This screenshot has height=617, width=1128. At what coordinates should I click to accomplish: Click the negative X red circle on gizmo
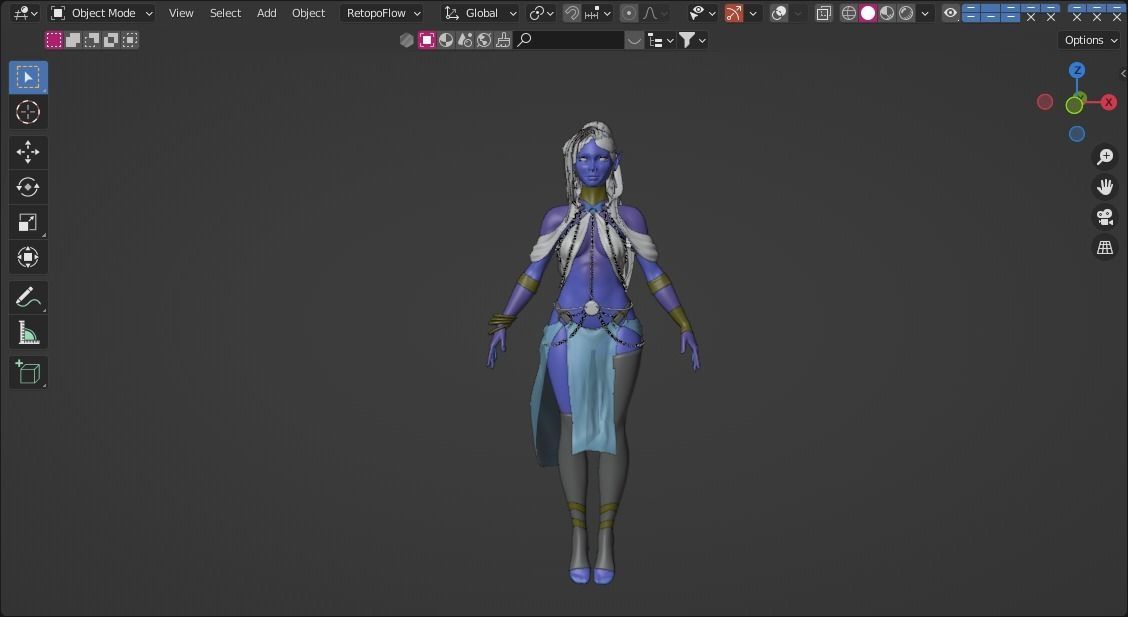pos(1045,102)
